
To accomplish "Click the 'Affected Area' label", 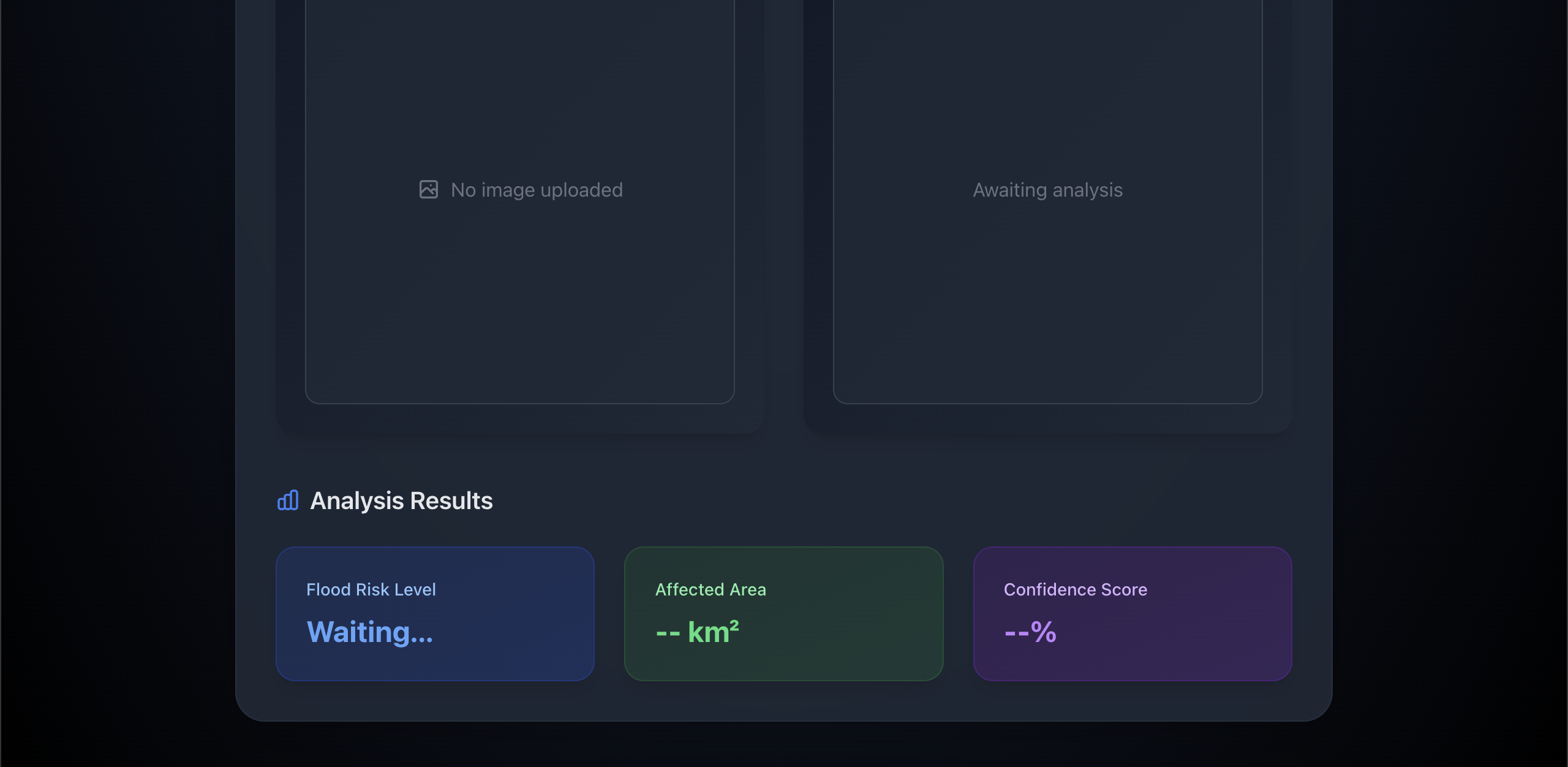I will 710,589.
